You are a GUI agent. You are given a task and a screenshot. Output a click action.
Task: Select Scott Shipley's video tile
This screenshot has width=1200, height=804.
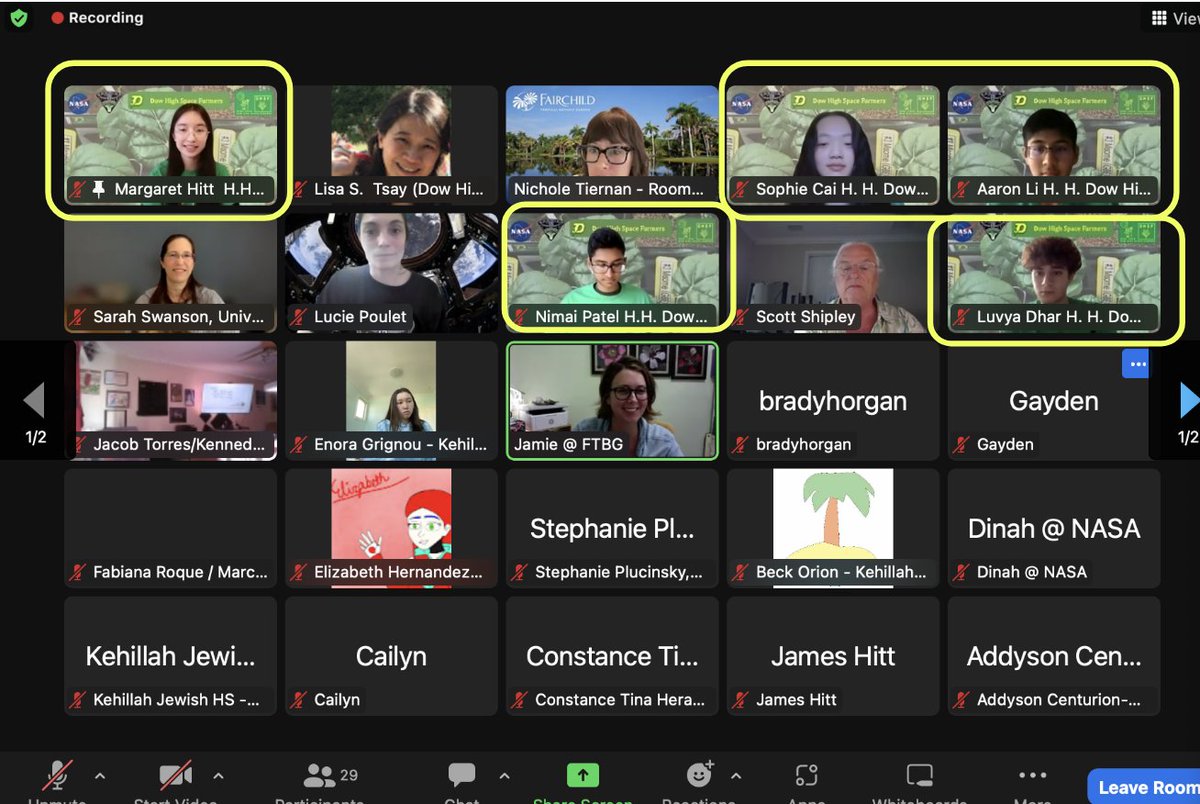point(833,272)
